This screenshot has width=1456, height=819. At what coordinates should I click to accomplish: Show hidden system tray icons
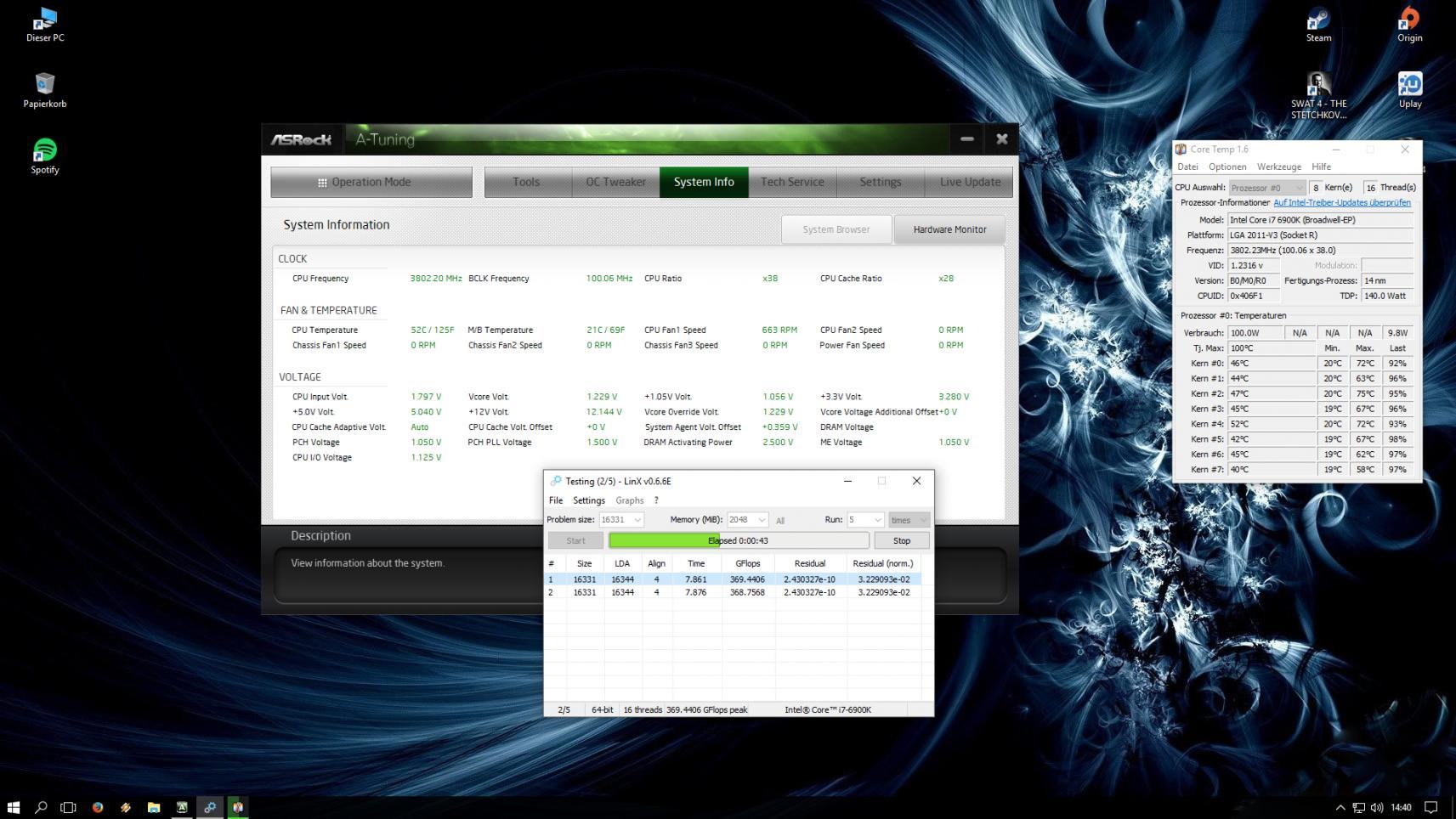click(x=1340, y=807)
